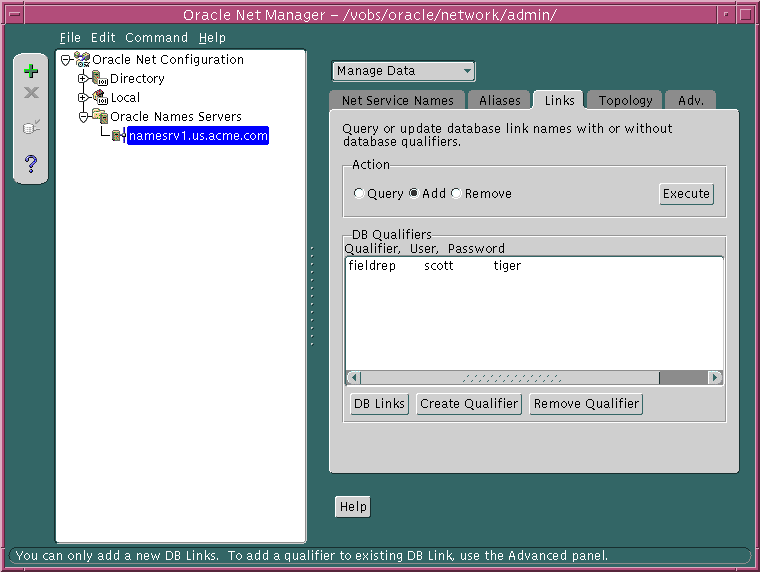Click the DB Links button

pos(379,404)
